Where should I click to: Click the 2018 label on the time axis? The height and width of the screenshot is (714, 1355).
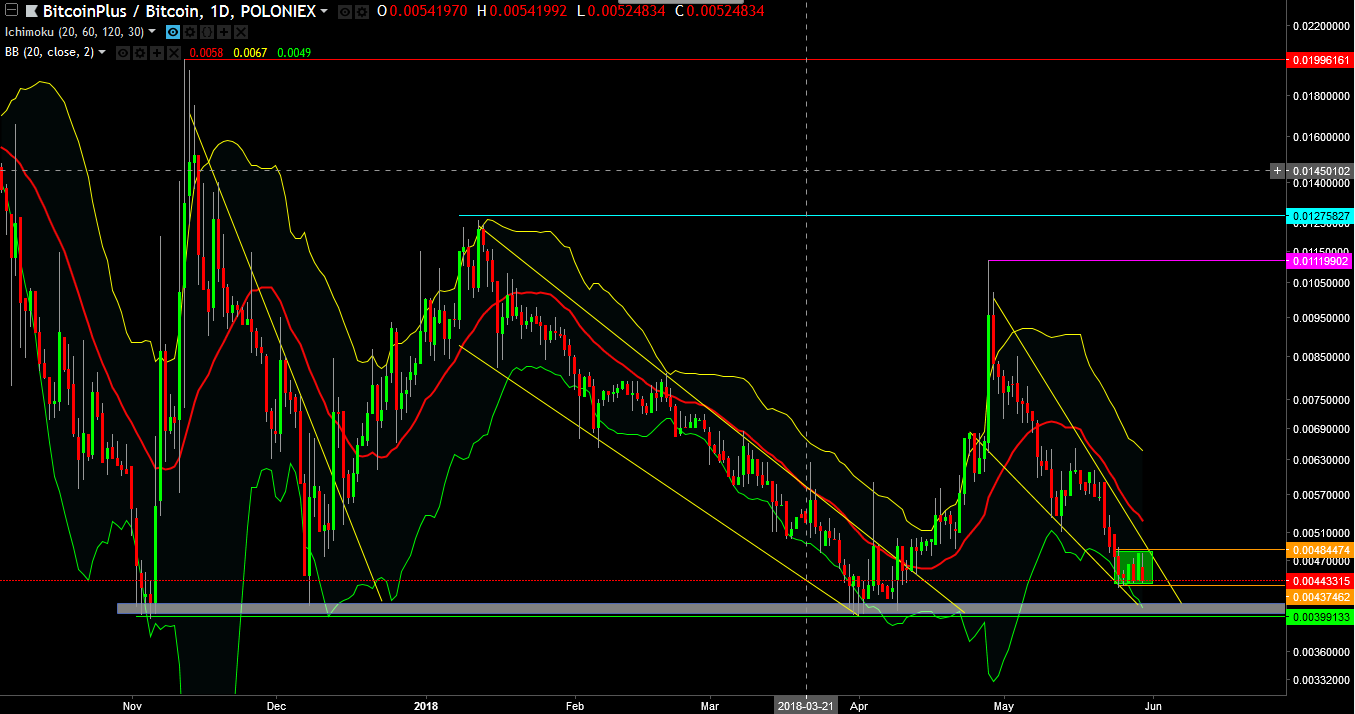click(426, 705)
